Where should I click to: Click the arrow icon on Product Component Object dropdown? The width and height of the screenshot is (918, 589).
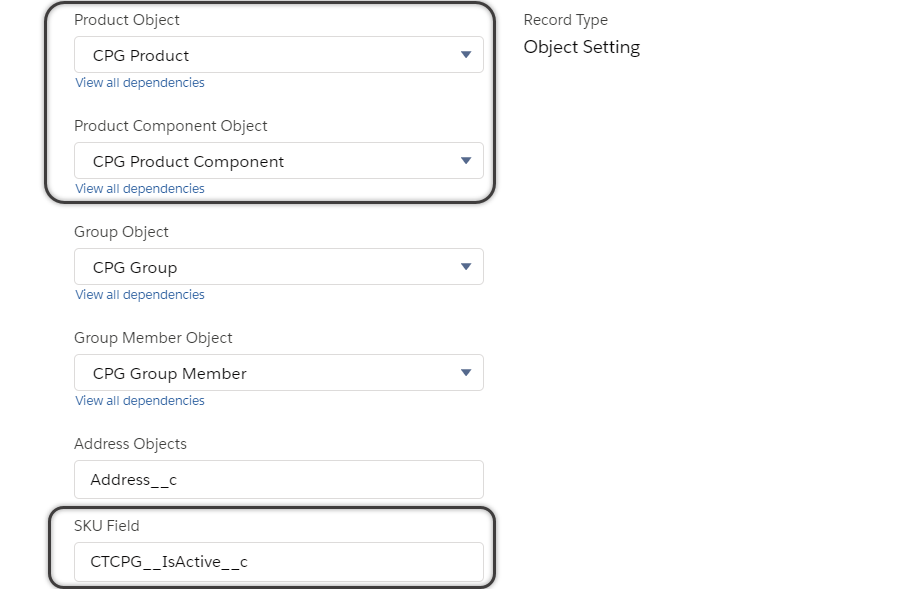click(x=466, y=161)
